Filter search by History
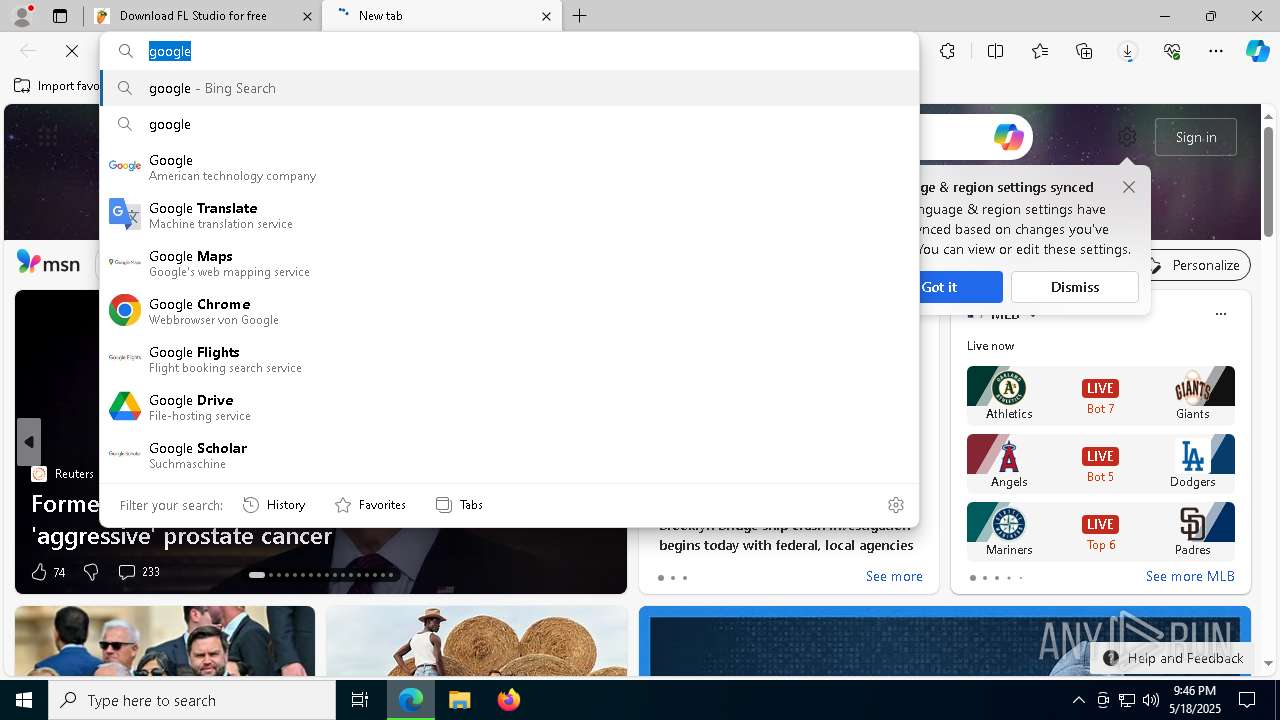 pos(274,505)
